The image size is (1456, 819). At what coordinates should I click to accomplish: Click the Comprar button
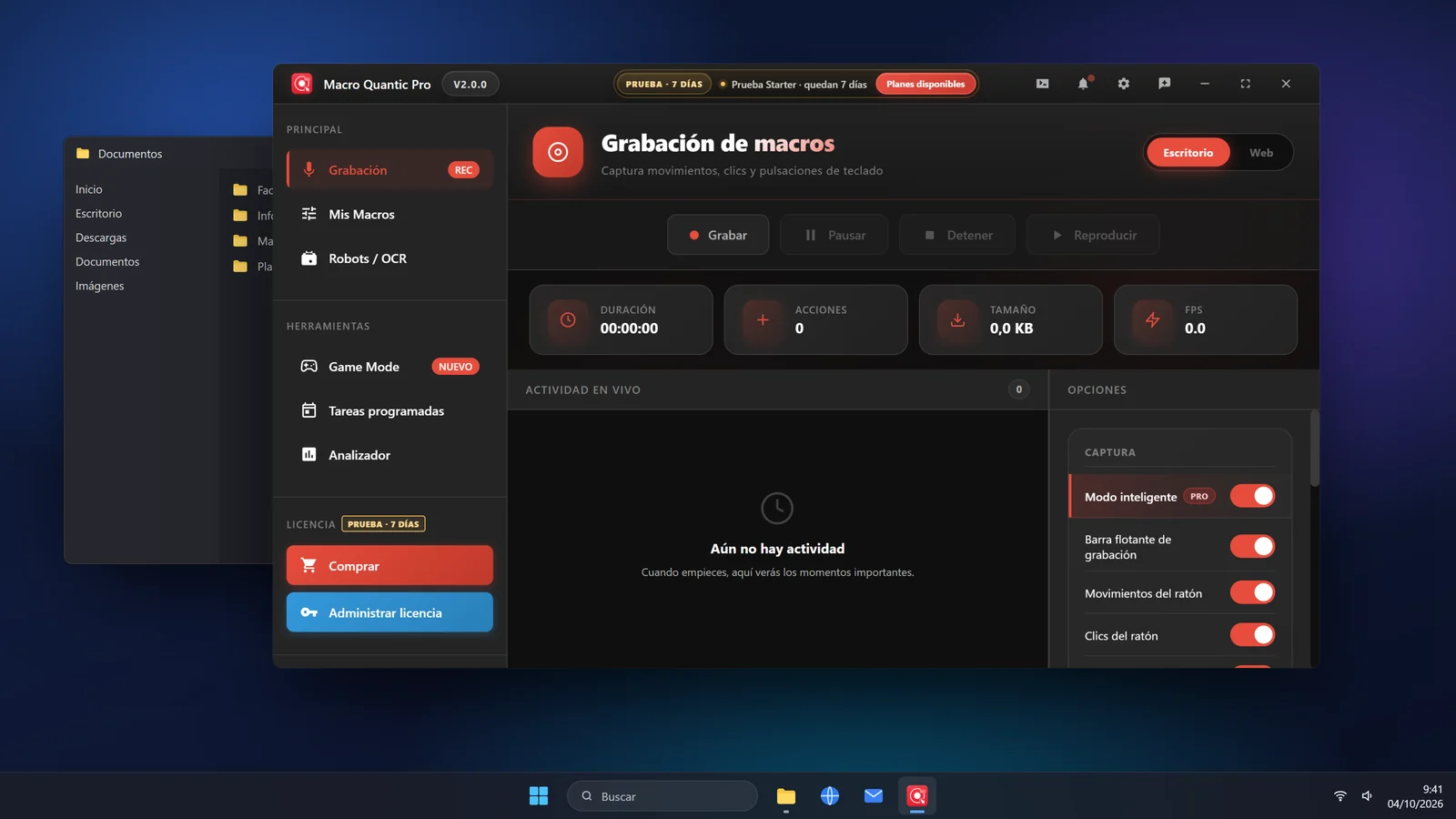pos(389,565)
